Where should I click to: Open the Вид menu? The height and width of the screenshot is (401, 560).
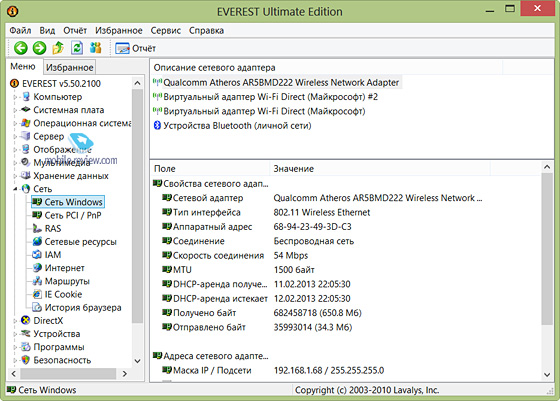47,31
